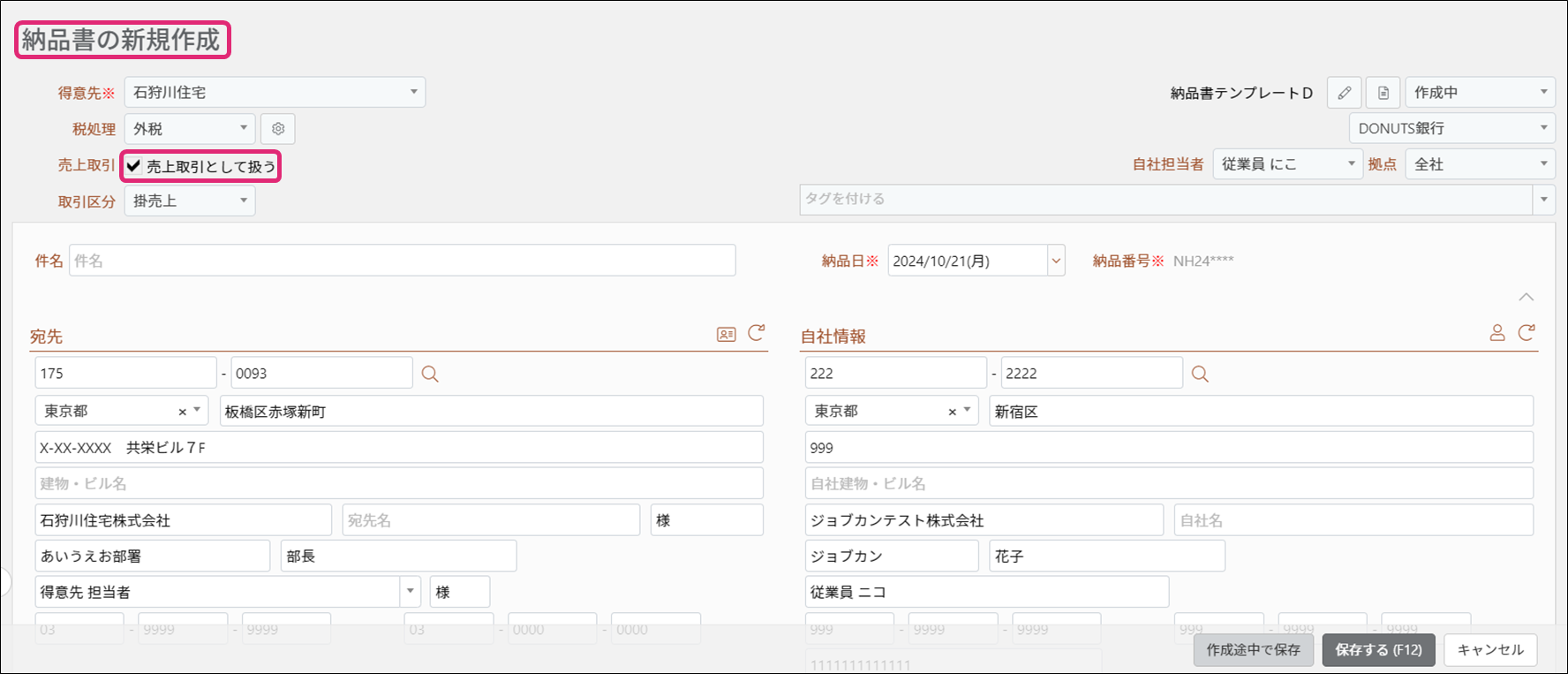
Task: Click the キャンセル button
Action: (x=1490, y=650)
